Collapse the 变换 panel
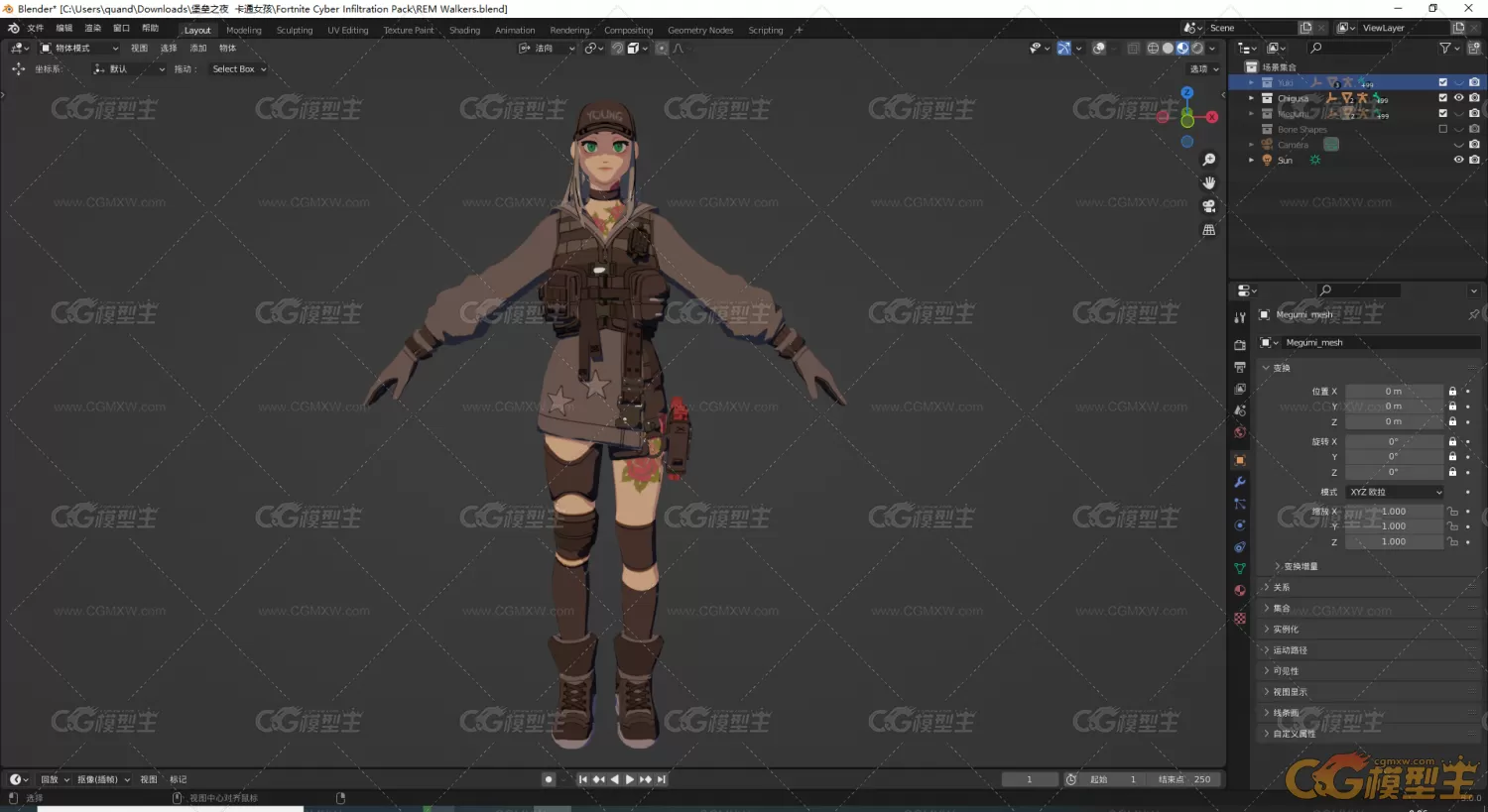Screen dimensions: 1488x812 click(x=1369, y=368)
